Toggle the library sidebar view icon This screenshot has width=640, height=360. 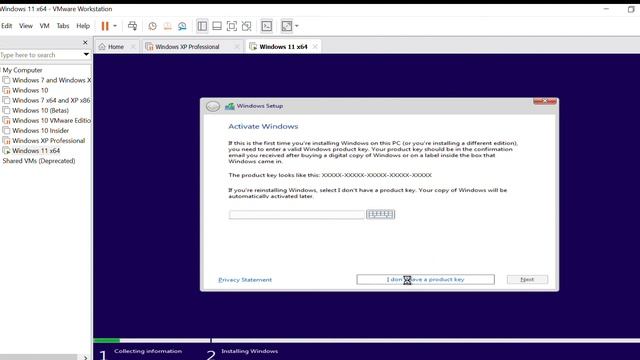click(202, 26)
